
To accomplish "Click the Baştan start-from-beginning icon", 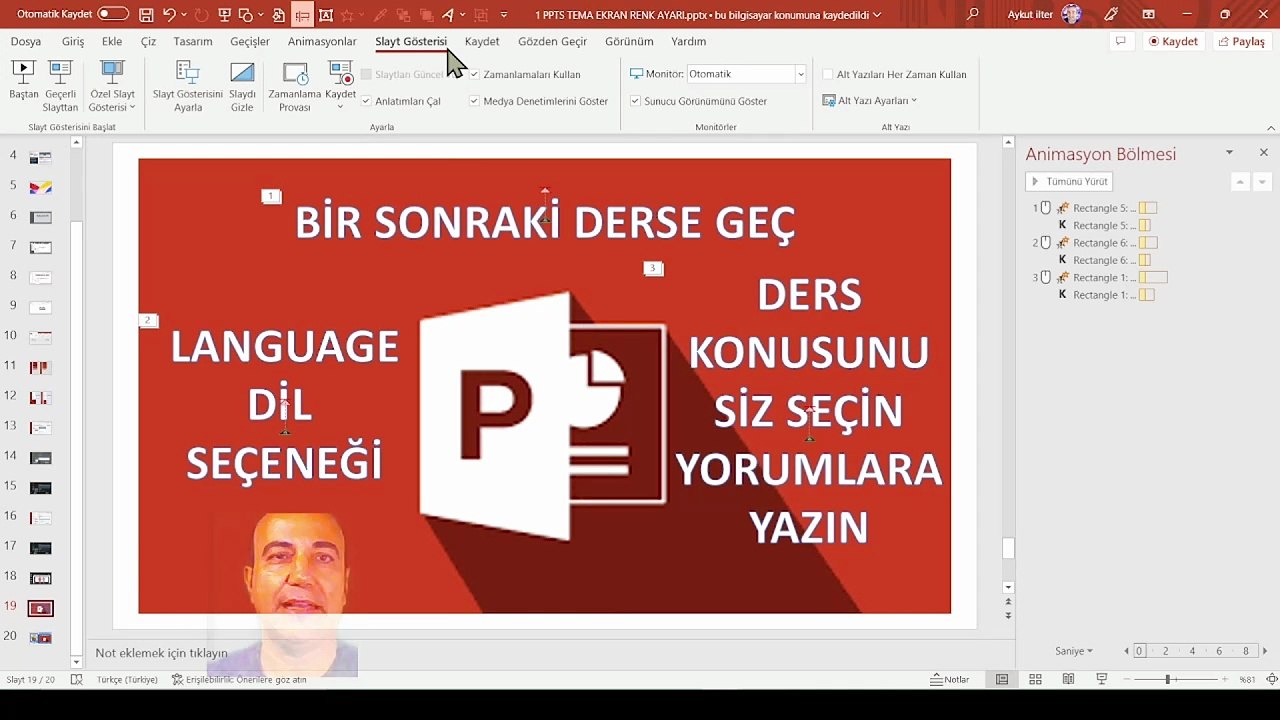I will (23, 72).
